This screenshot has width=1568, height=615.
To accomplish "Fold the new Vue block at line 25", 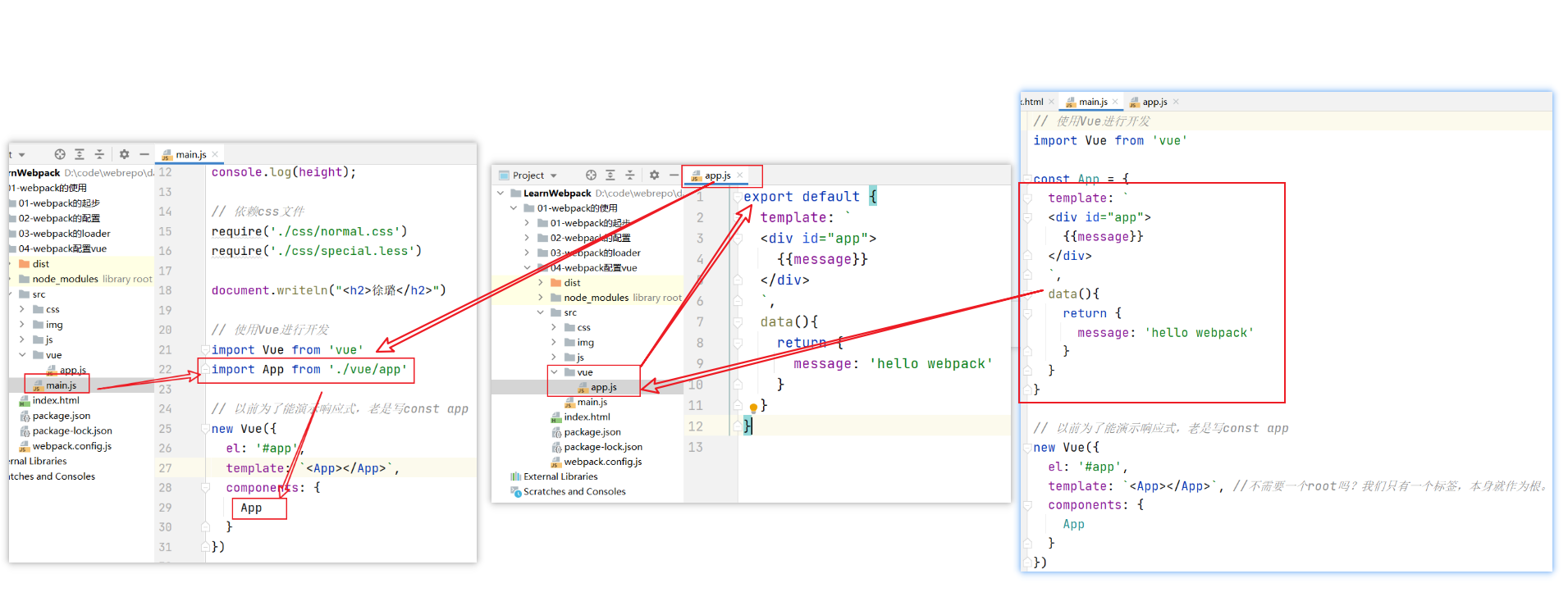I will point(205,429).
